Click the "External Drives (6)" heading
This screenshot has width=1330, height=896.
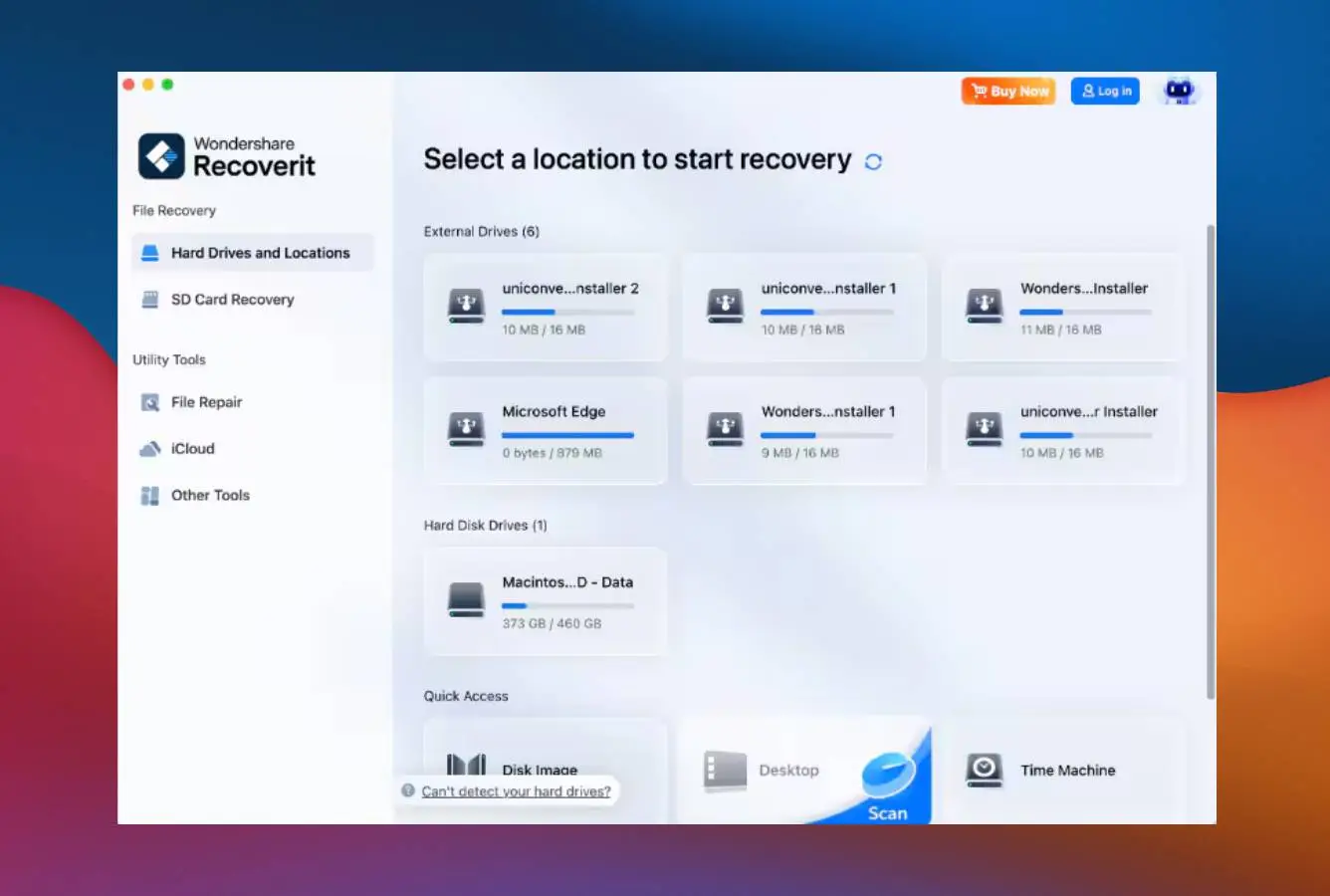(x=482, y=231)
